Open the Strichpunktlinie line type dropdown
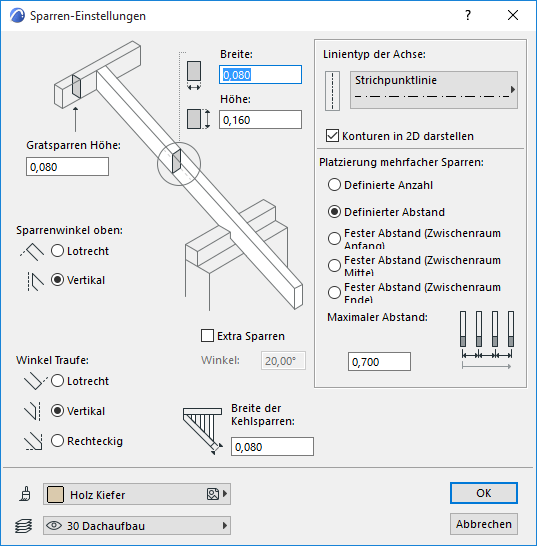 [x=434, y=90]
